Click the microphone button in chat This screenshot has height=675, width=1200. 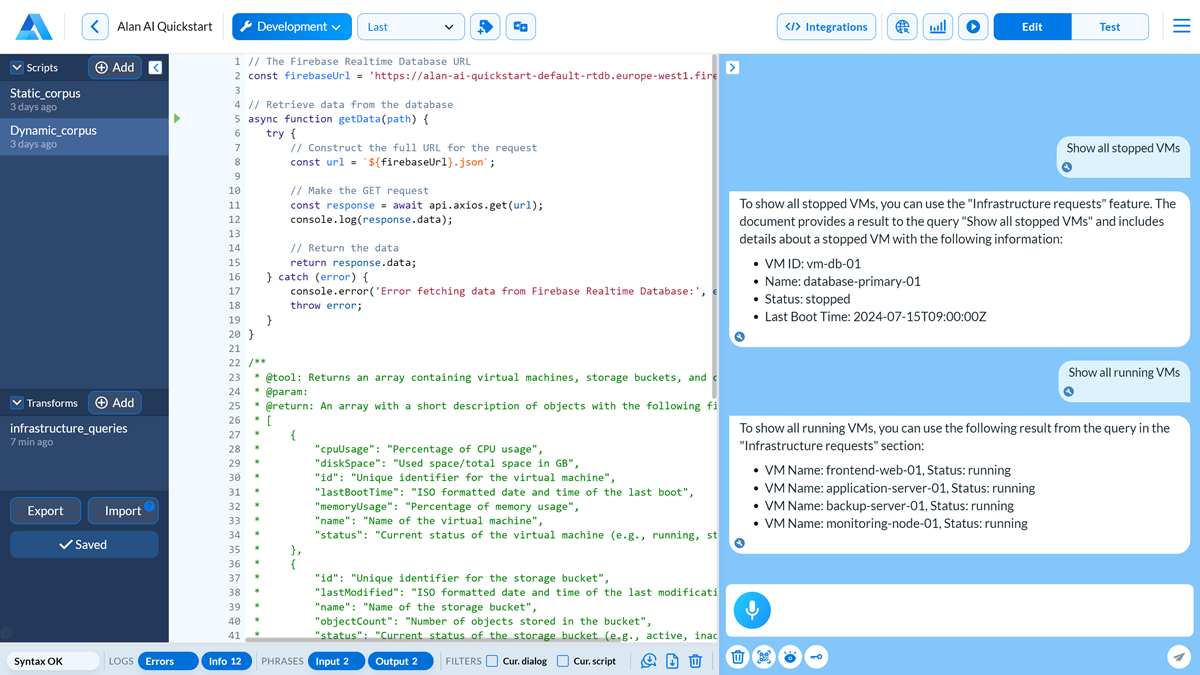(752, 610)
